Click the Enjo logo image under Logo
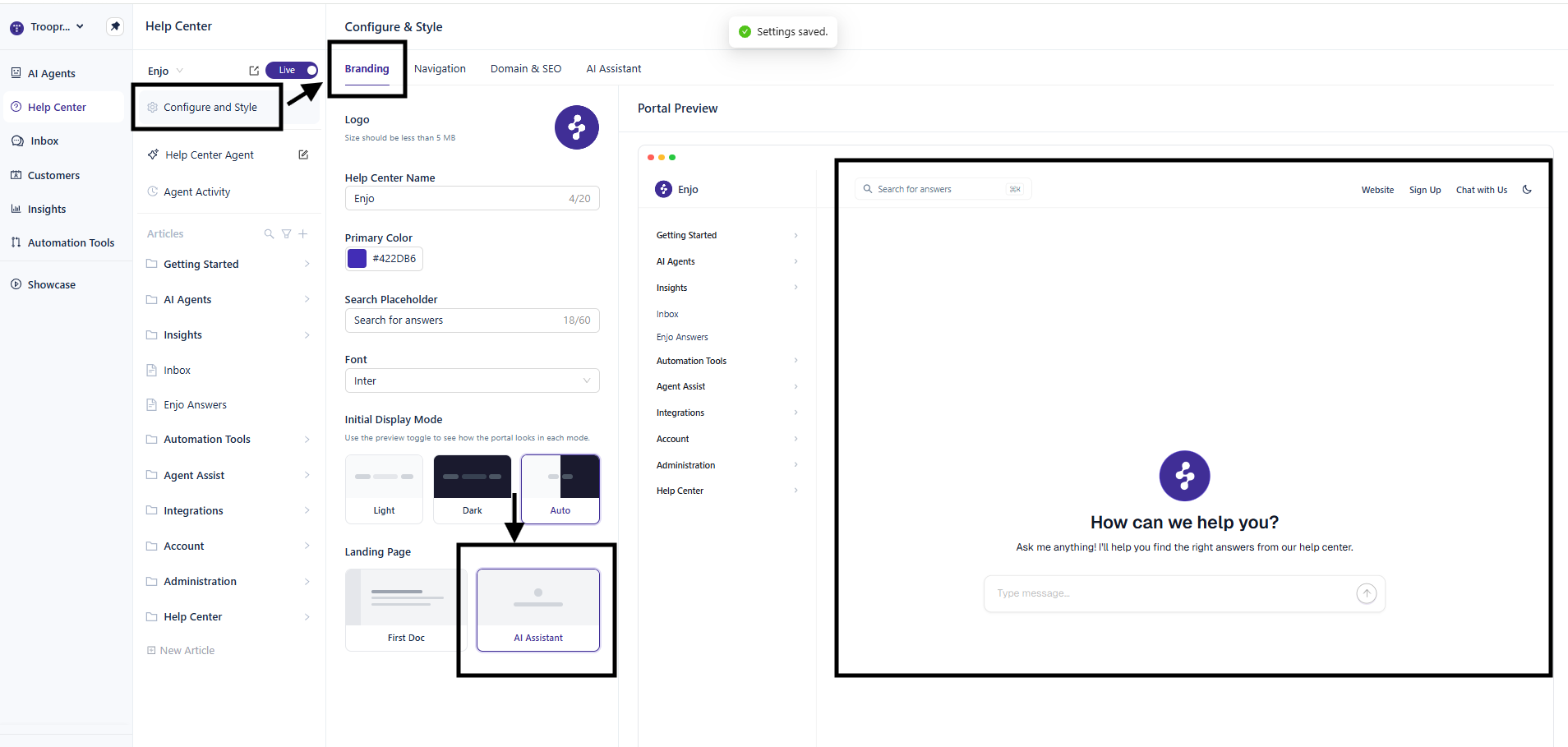 (x=576, y=127)
